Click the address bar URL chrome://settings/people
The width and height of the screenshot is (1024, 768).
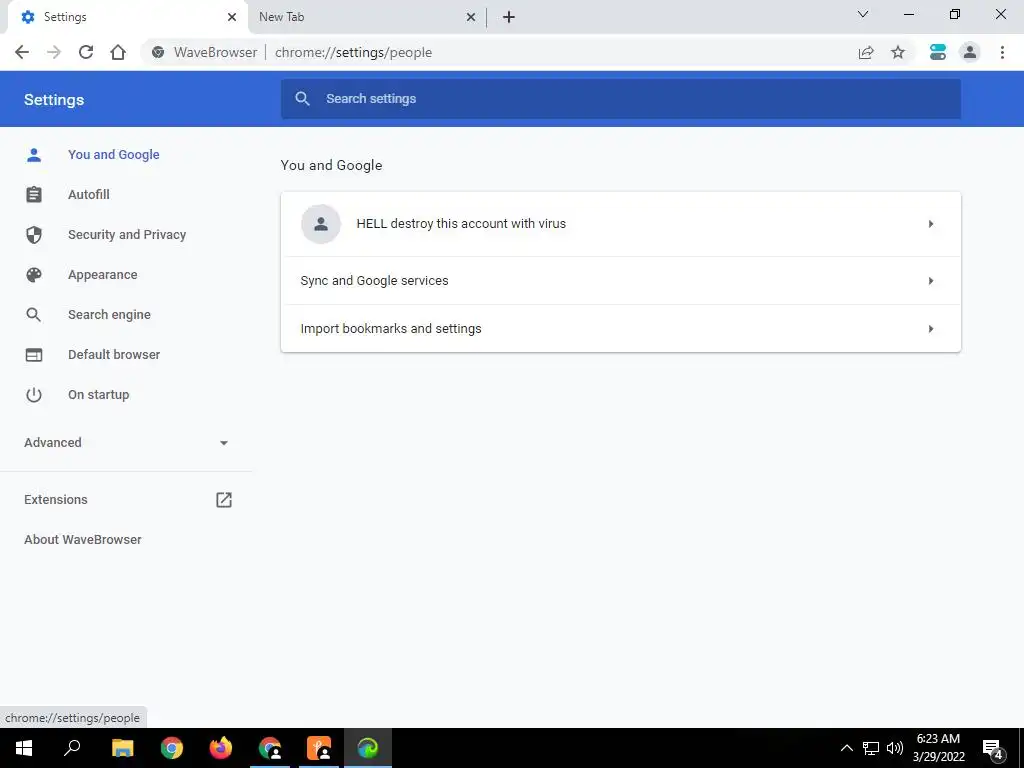(x=353, y=52)
